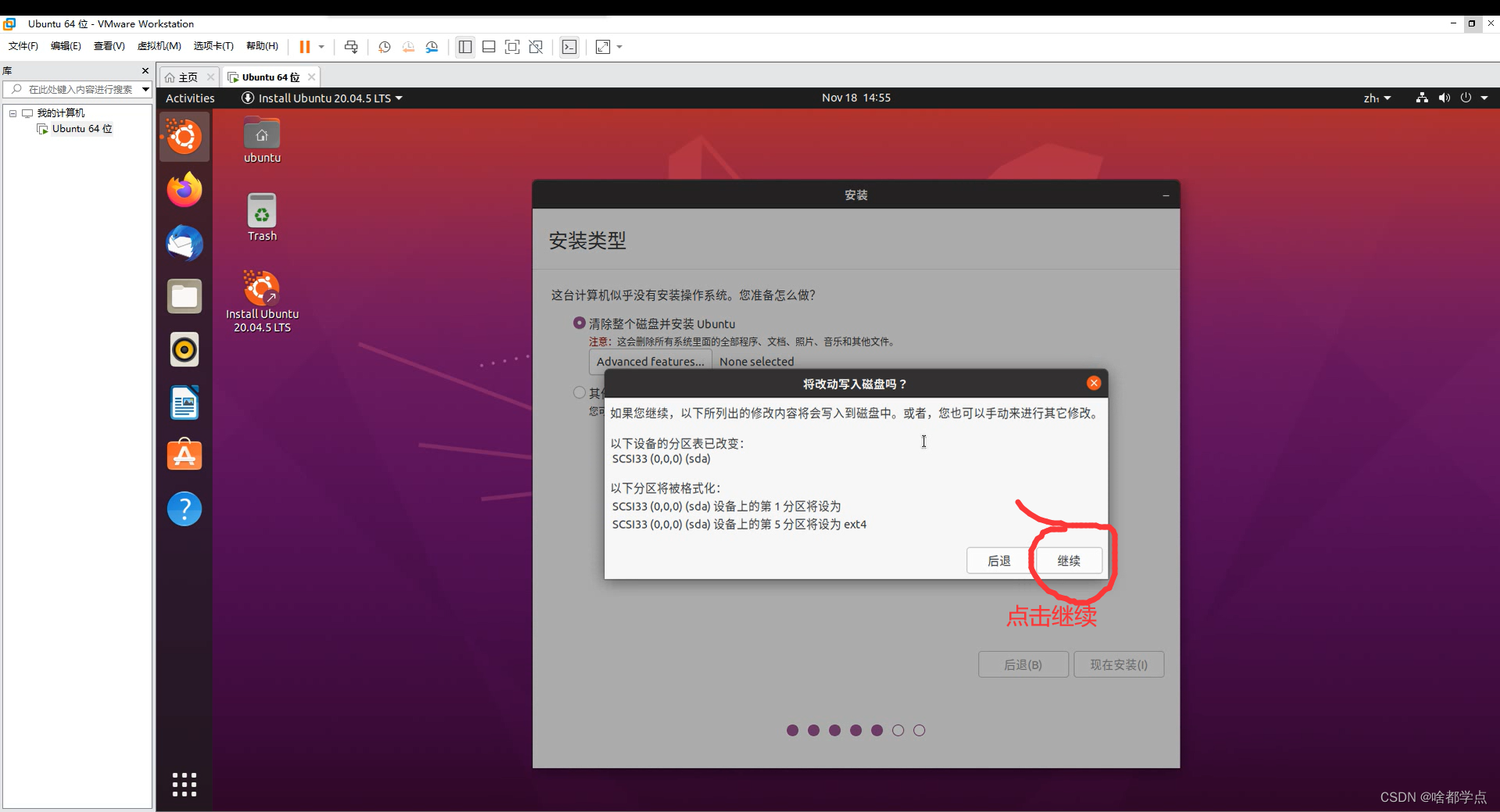The width and height of the screenshot is (1500, 812).
Task: Toggle the thumbnail bar view
Action: click(x=489, y=47)
